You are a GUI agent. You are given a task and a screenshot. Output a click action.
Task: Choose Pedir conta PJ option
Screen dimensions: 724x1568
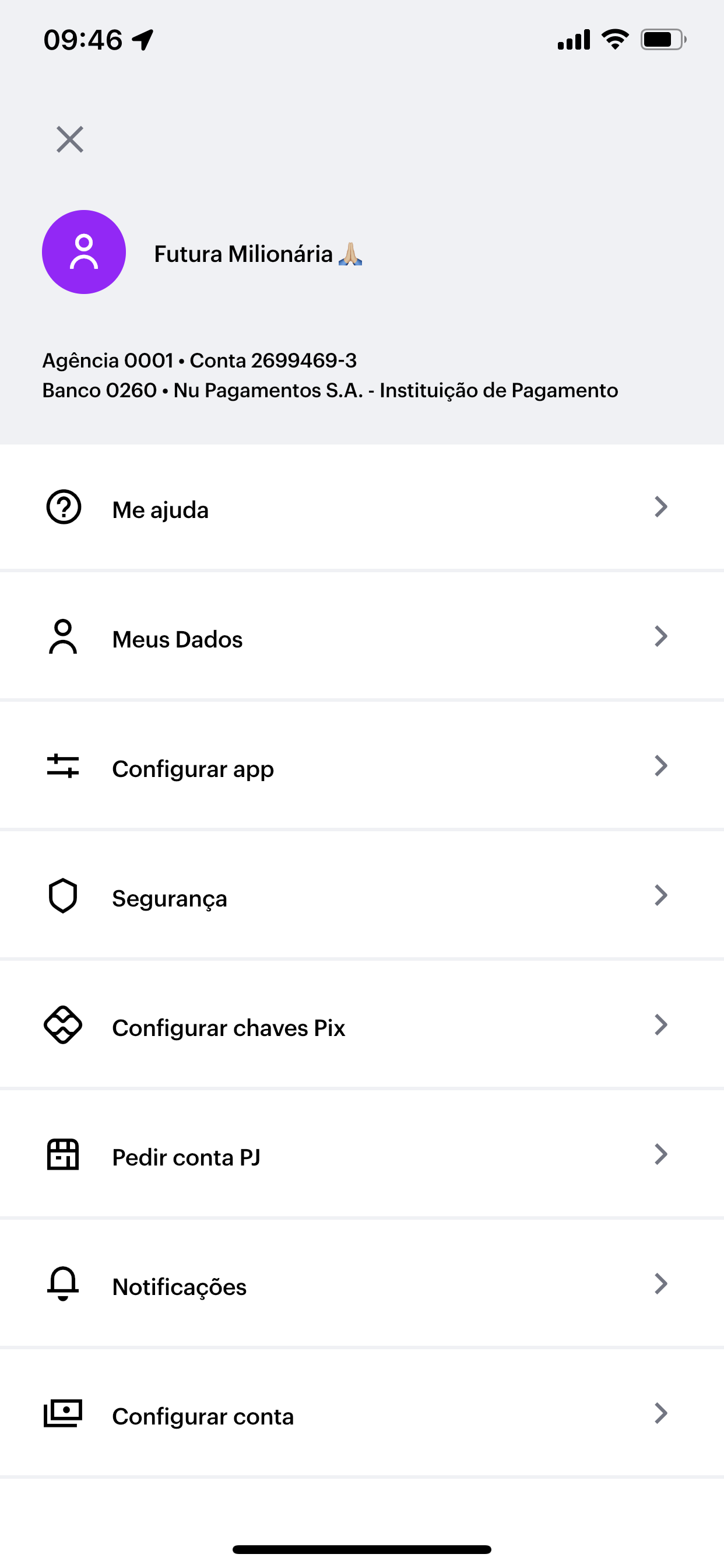tap(186, 1158)
